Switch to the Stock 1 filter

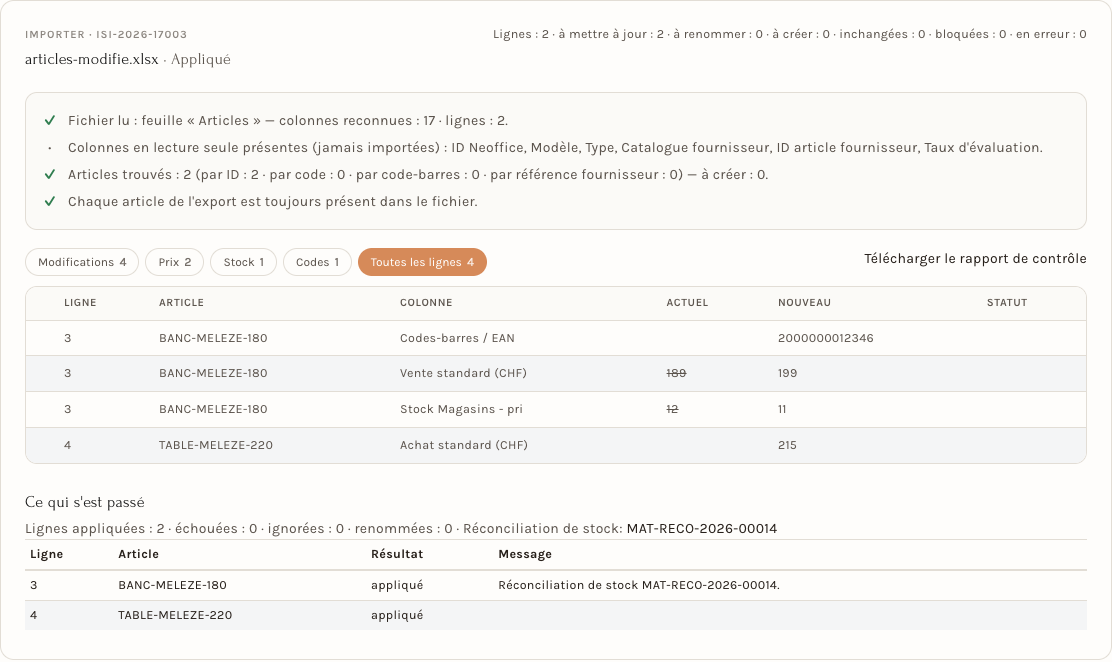tap(244, 262)
